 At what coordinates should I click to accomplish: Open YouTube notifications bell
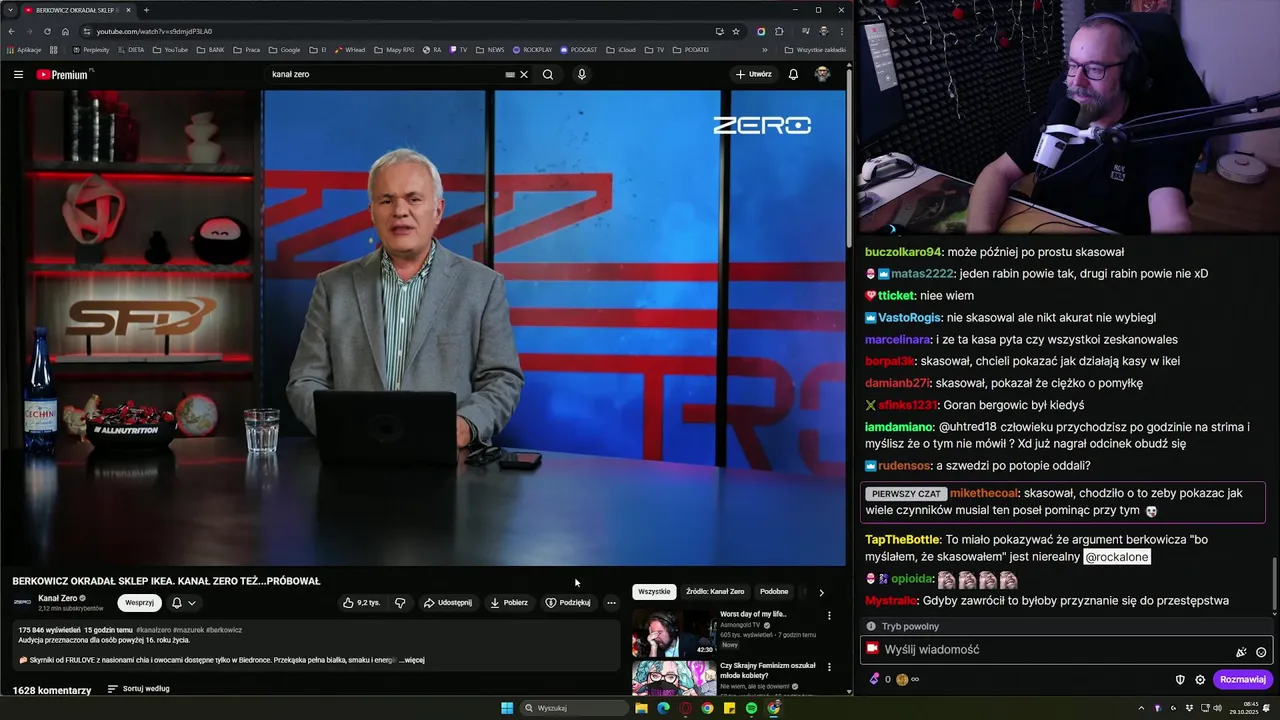tap(793, 74)
